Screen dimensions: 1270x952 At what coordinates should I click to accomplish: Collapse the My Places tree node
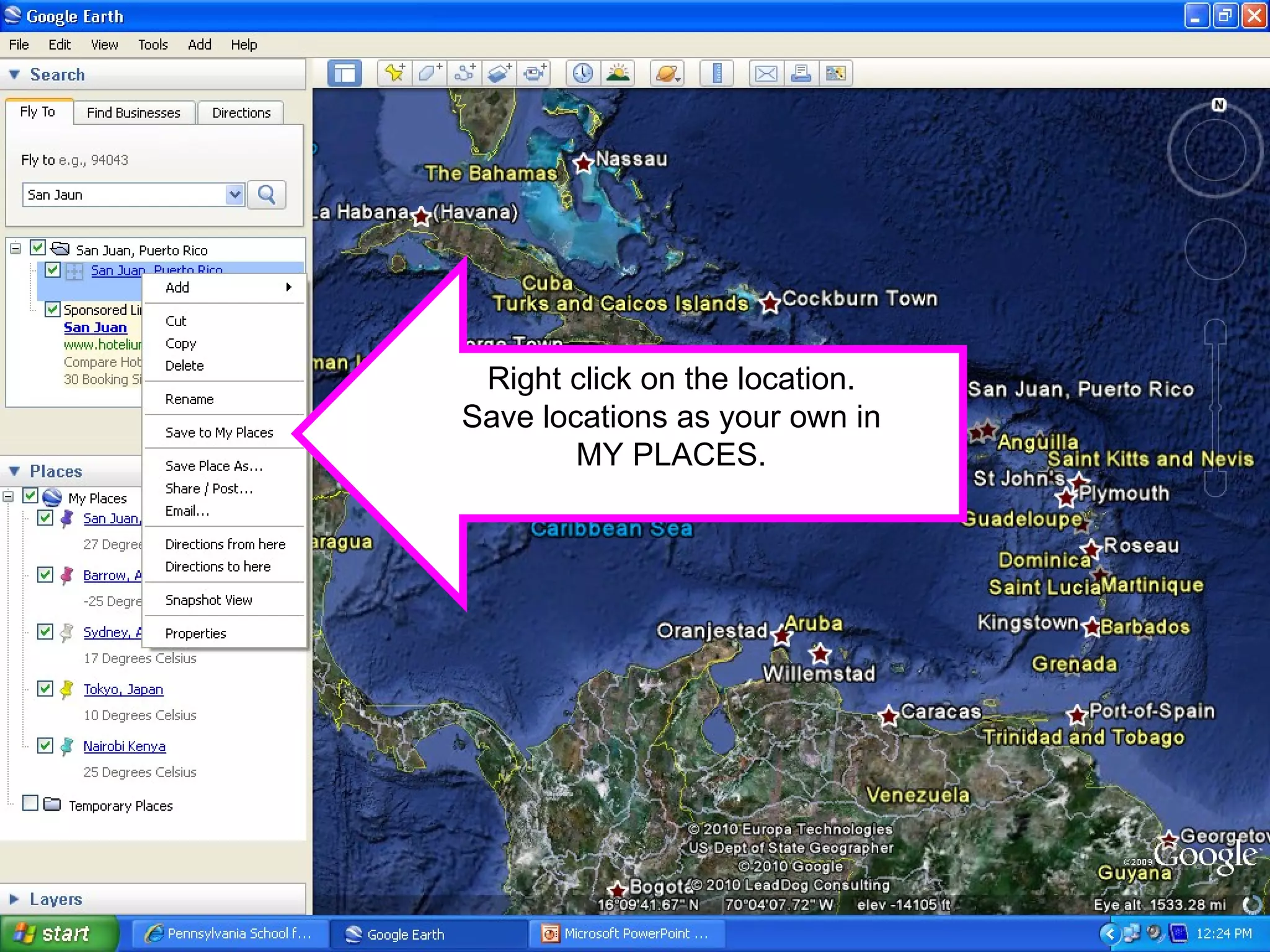8,496
